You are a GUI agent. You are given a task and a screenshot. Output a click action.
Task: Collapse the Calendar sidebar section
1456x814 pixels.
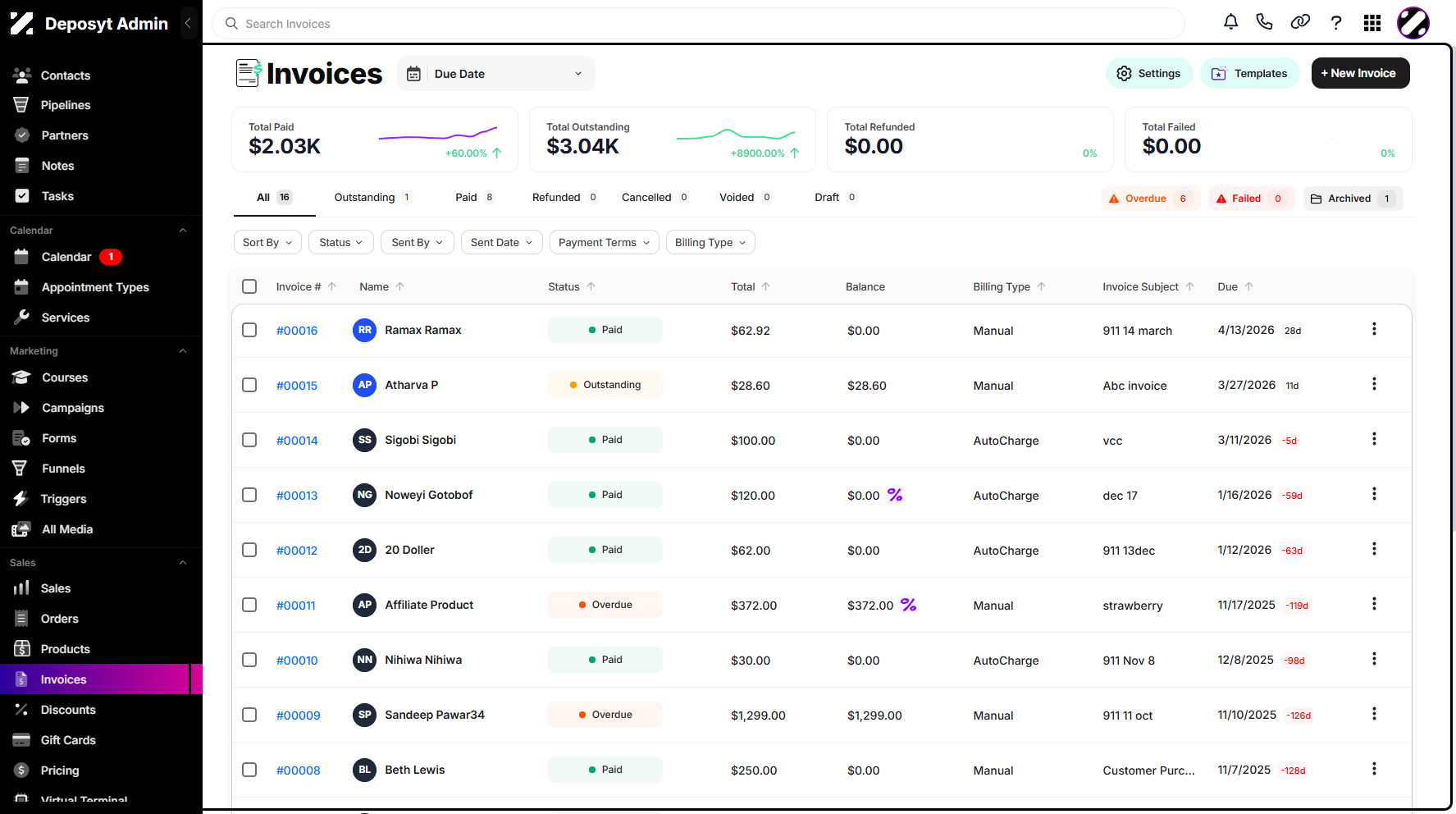tap(183, 231)
